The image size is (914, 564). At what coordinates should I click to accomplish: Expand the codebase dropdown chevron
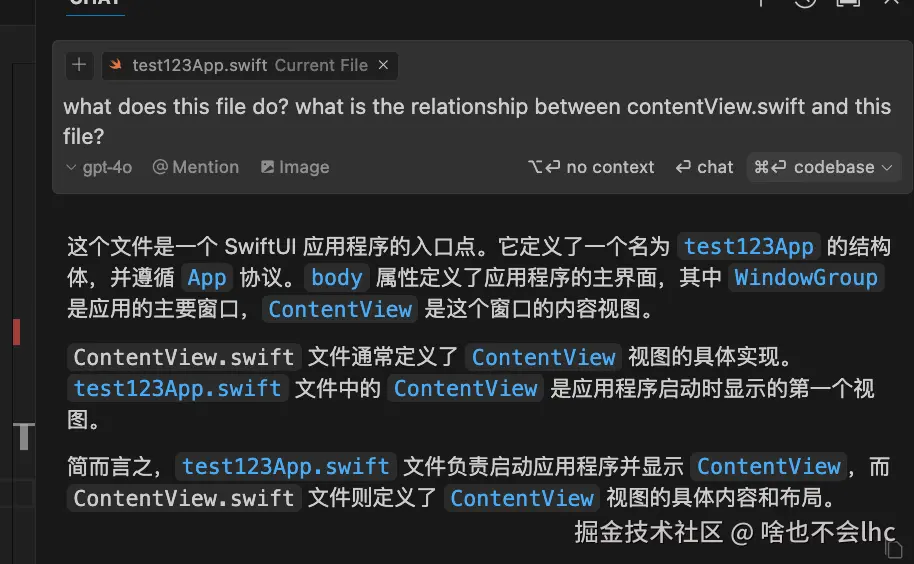pyautogui.click(x=887, y=167)
